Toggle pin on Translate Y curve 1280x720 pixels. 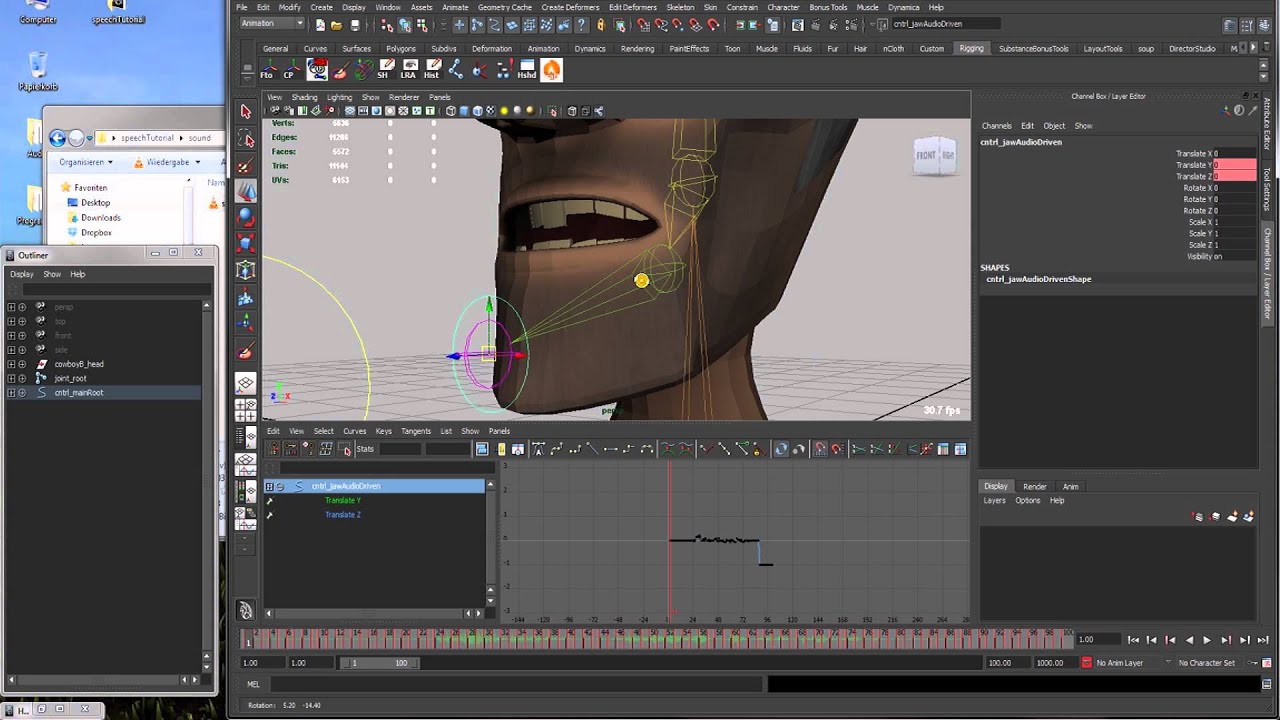pos(269,500)
